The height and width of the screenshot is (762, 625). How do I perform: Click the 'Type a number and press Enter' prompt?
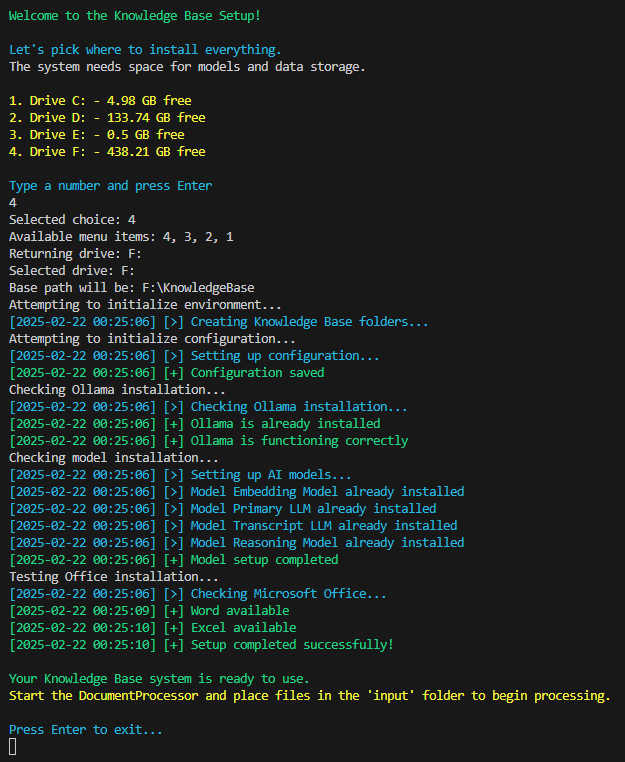point(110,185)
